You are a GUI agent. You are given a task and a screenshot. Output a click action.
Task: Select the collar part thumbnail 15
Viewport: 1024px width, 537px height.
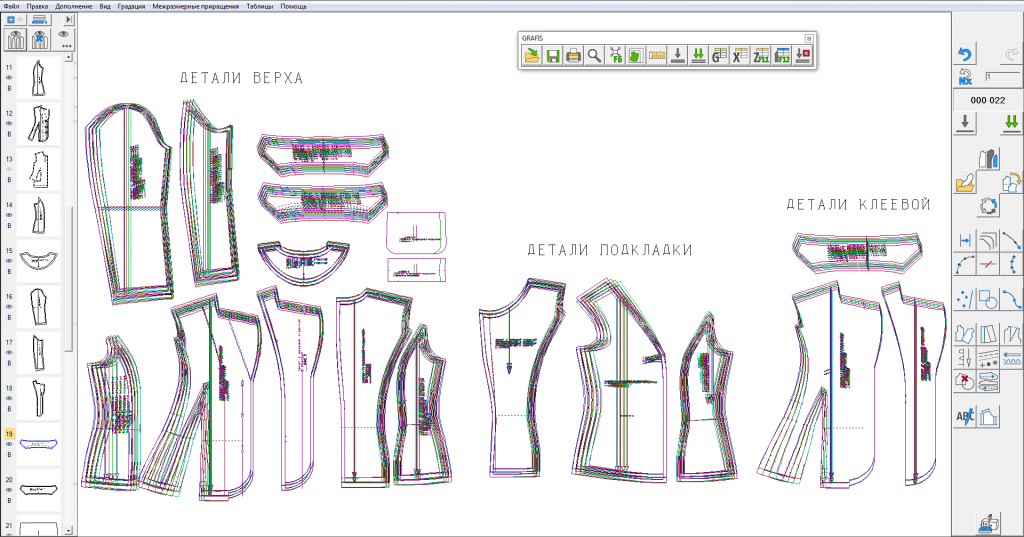point(40,257)
